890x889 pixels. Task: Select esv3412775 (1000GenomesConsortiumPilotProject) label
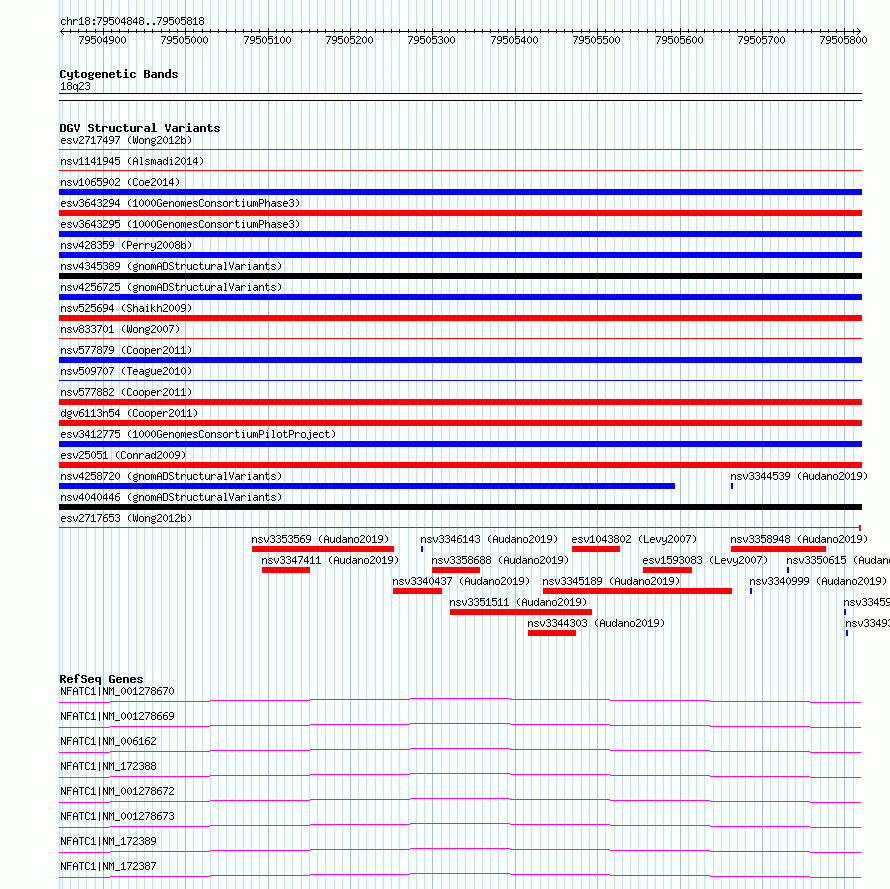coord(198,434)
